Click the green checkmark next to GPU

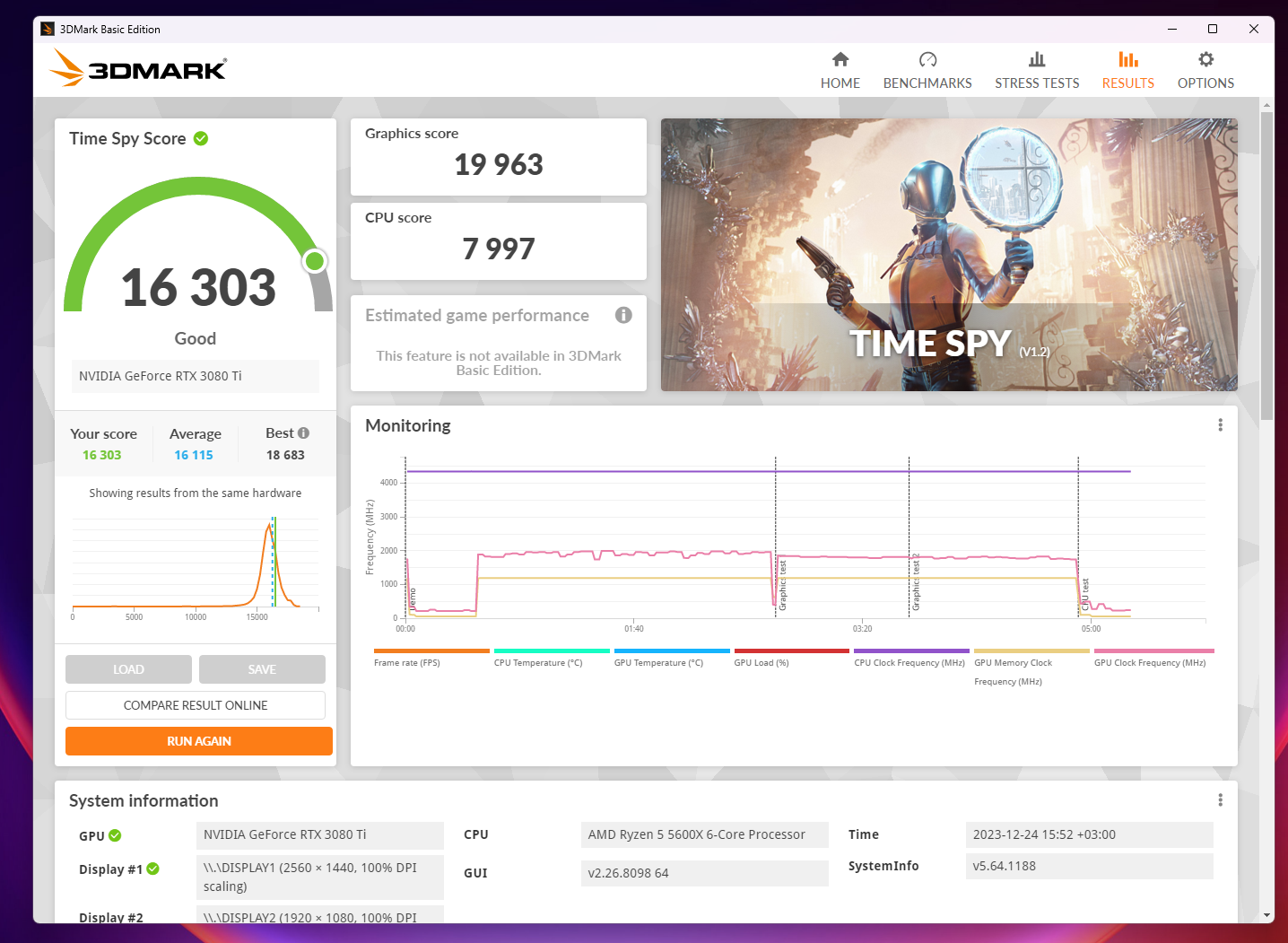pos(115,835)
